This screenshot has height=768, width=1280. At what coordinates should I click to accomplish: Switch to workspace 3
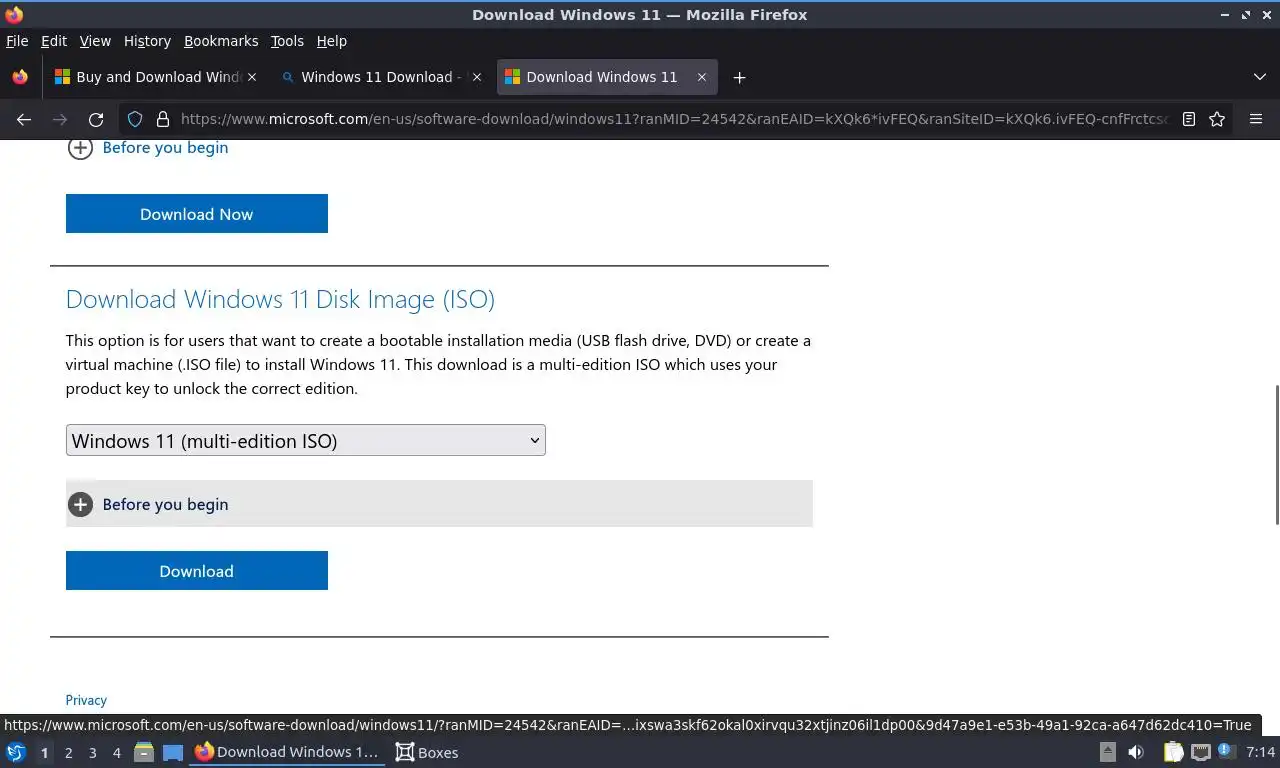tap(93, 752)
